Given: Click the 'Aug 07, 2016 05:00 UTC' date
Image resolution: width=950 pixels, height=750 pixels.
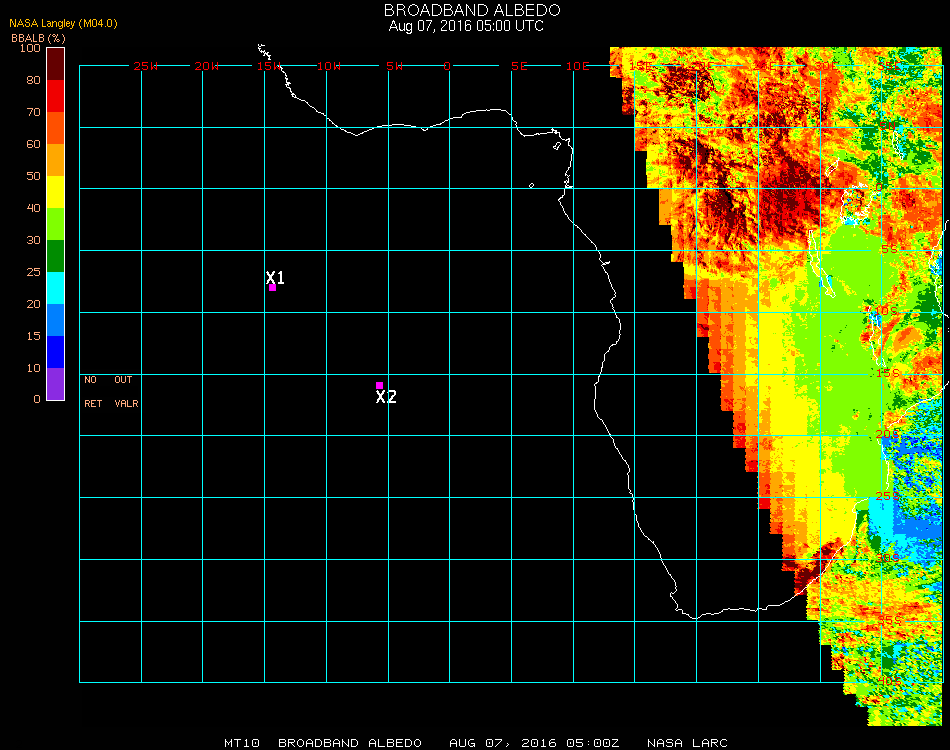Looking at the screenshot, I should click(466, 26).
